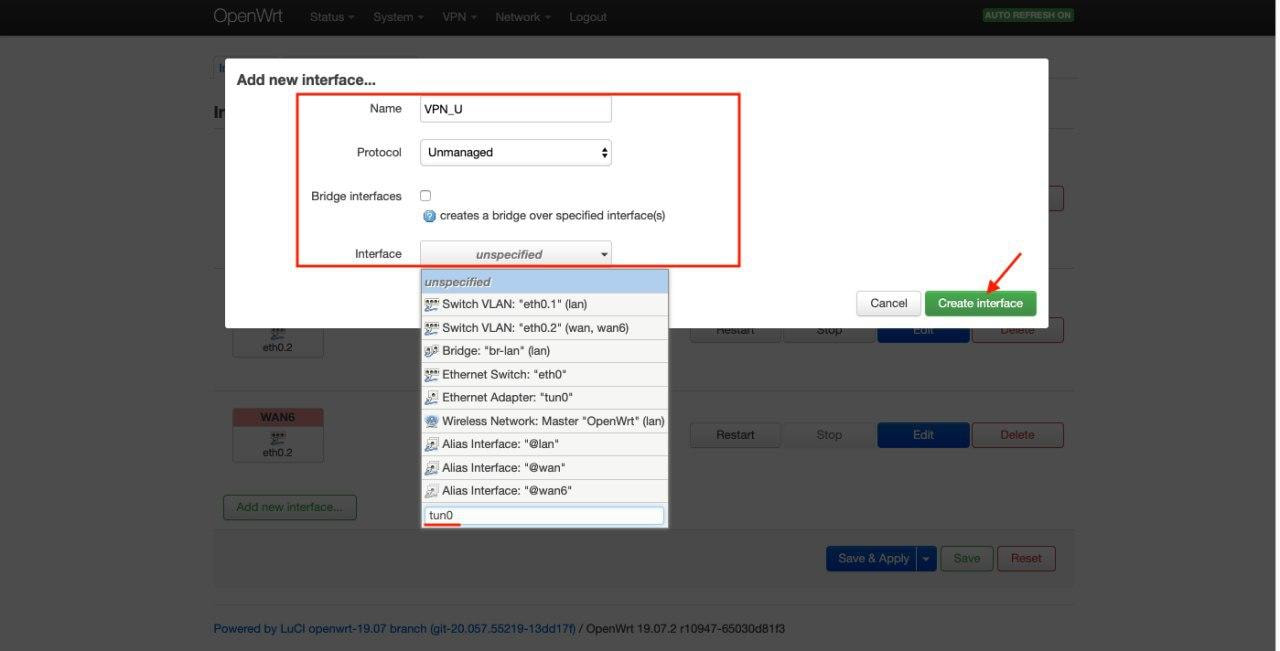Expand the Save & Apply arrow menu
Image resolution: width=1280 pixels, height=651 pixels.
[927, 558]
